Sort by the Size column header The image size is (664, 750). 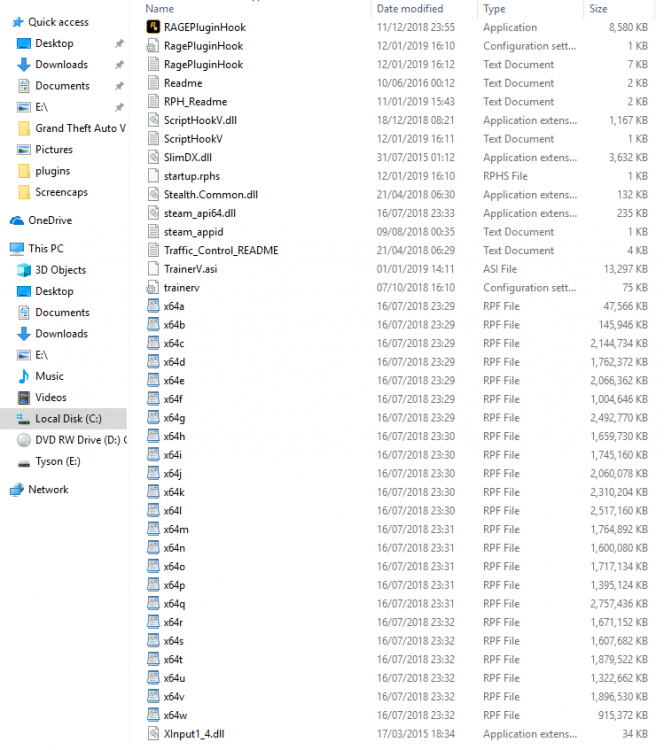tap(598, 9)
